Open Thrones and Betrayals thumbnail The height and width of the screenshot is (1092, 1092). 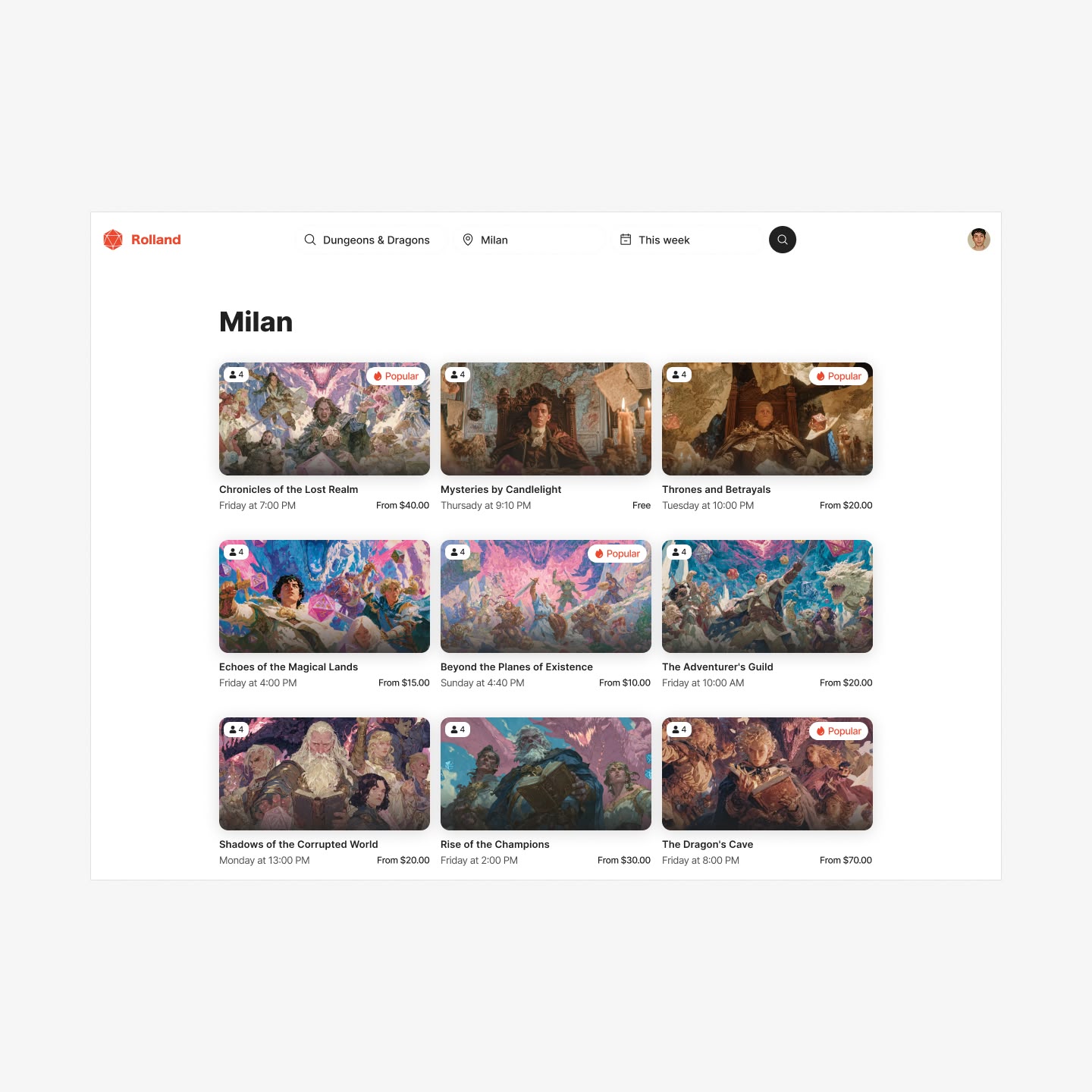[767, 419]
